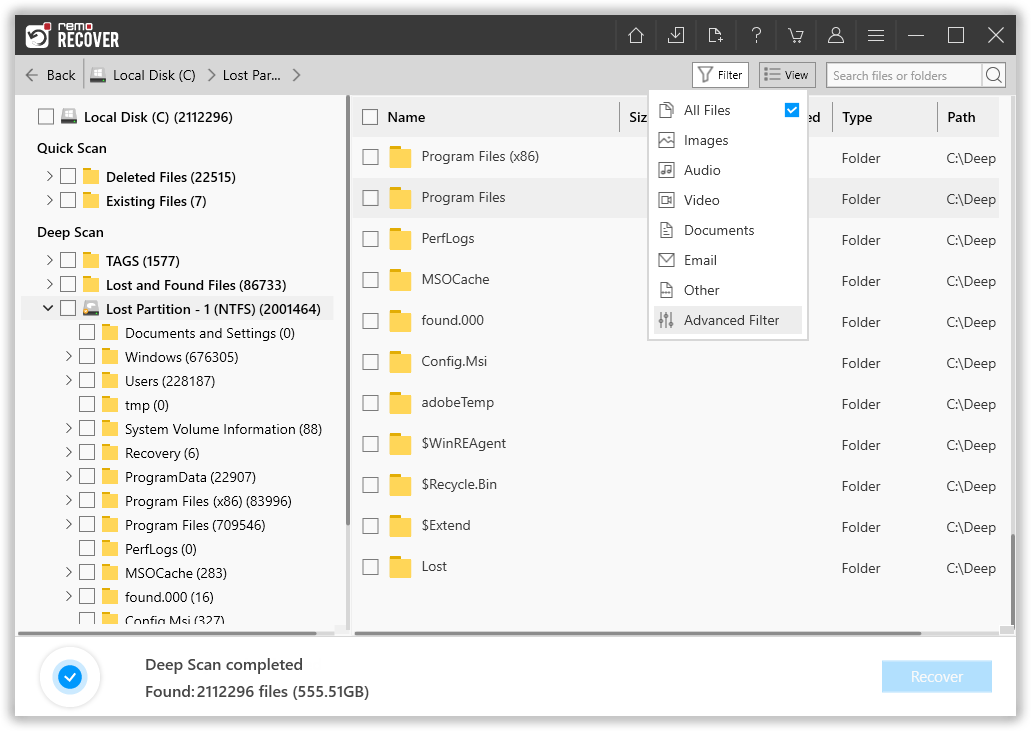
Task: Collapse the Lost Partition - 1 (NTFS) node
Action: pyautogui.click(x=48, y=308)
